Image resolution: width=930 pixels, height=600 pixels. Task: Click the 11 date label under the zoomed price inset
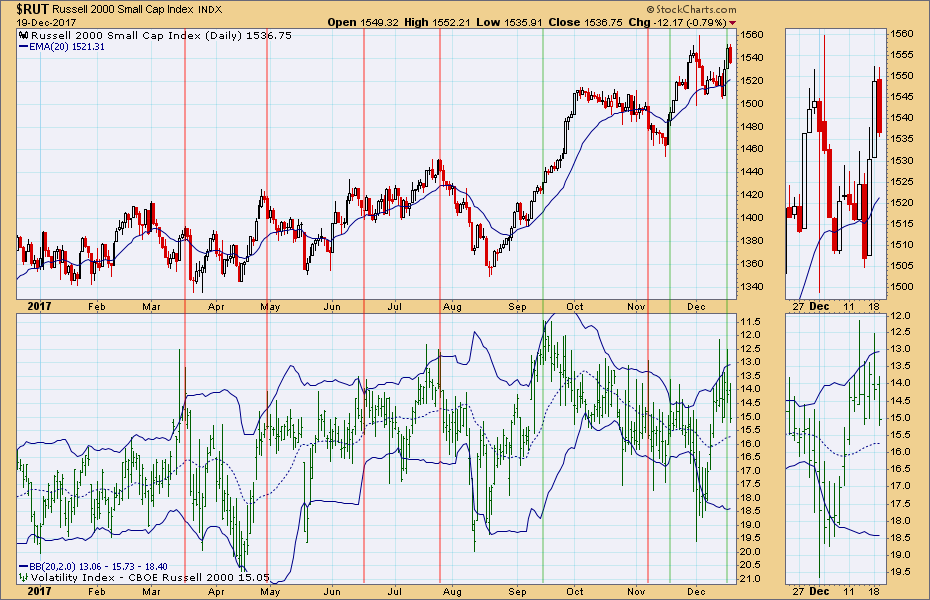tap(849, 307)
